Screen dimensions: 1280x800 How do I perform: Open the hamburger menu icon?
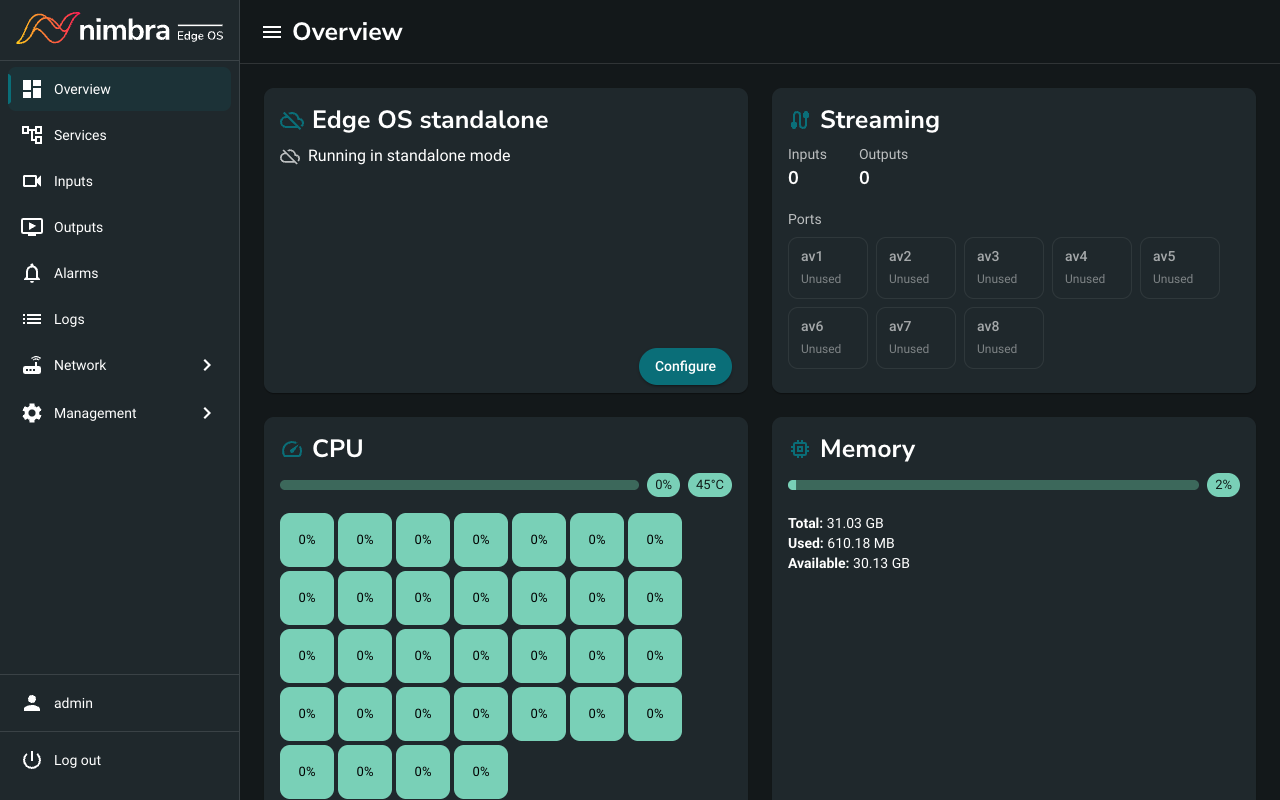pos(271,32)
